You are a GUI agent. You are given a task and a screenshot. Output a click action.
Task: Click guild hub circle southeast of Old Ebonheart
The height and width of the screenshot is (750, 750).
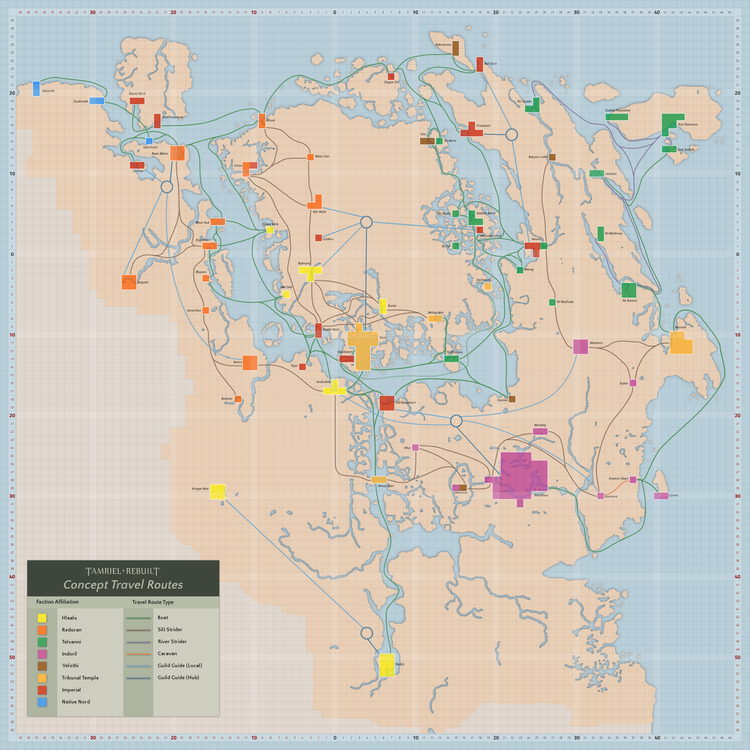click(456, 421)
